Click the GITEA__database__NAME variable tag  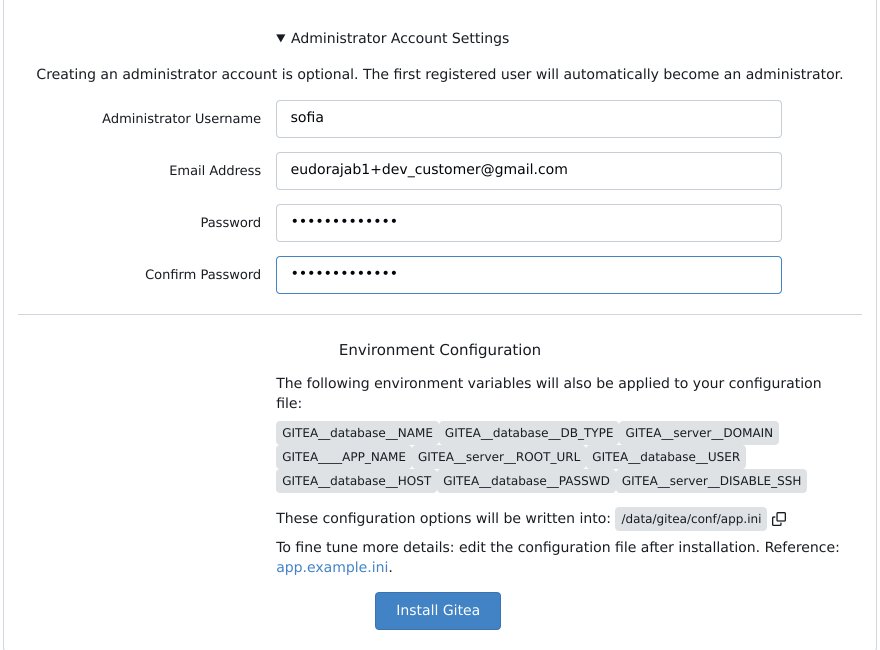[x=358, y=433]
